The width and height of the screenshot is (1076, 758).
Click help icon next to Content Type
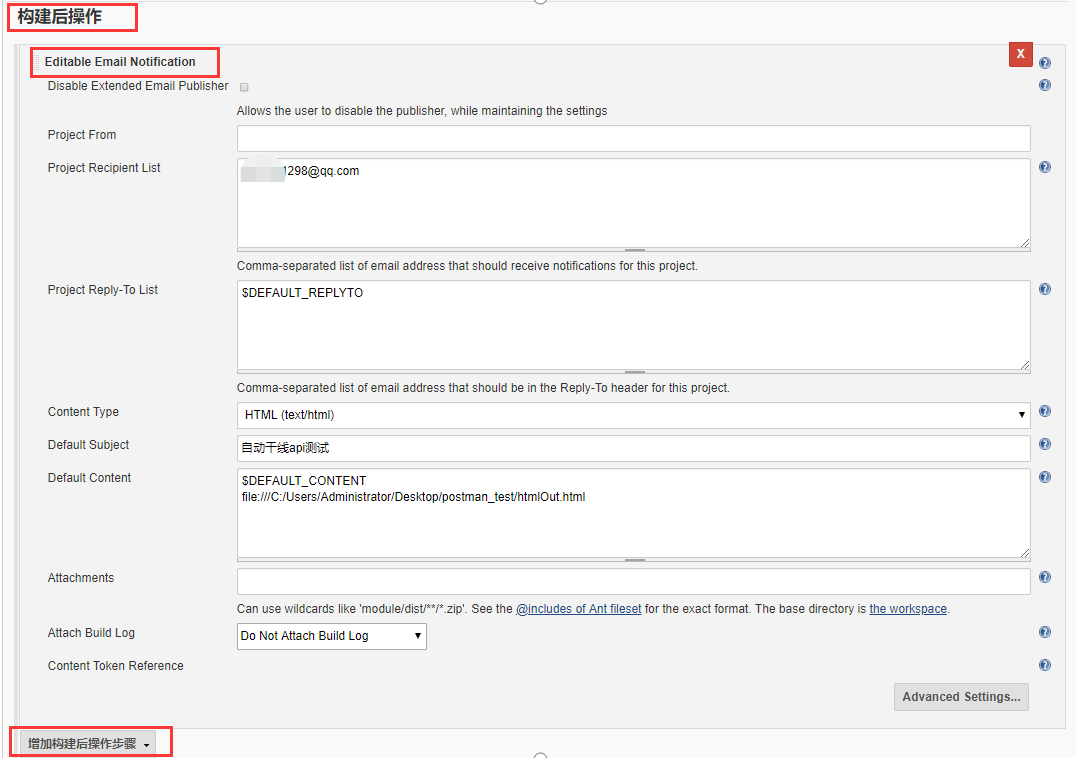coord(1045,412)
